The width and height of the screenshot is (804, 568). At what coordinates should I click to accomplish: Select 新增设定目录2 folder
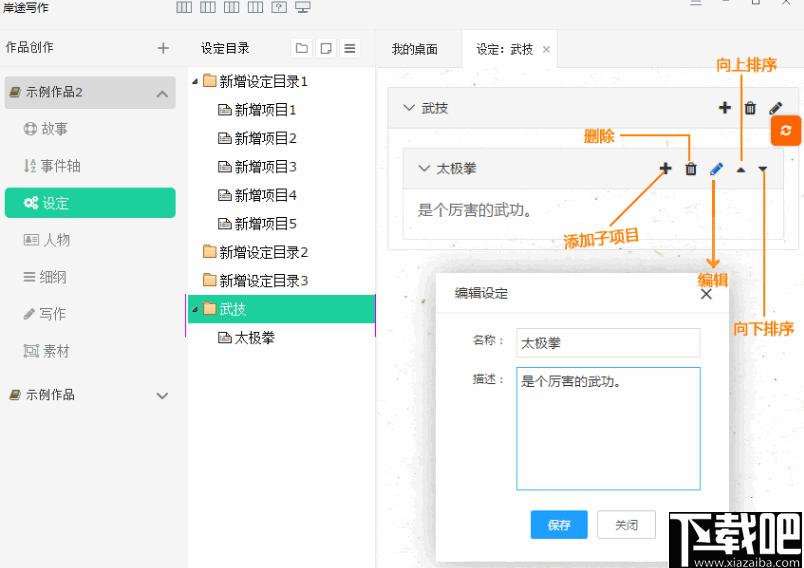[x=255, y=252]
